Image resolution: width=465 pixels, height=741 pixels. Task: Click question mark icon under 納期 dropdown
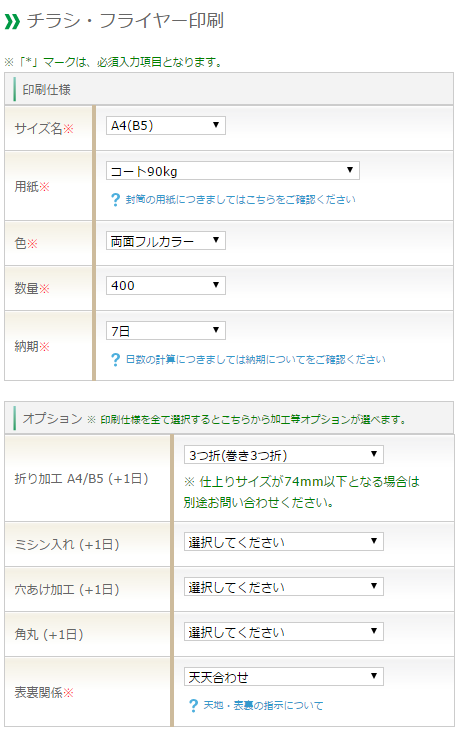[x=115, y=360]
